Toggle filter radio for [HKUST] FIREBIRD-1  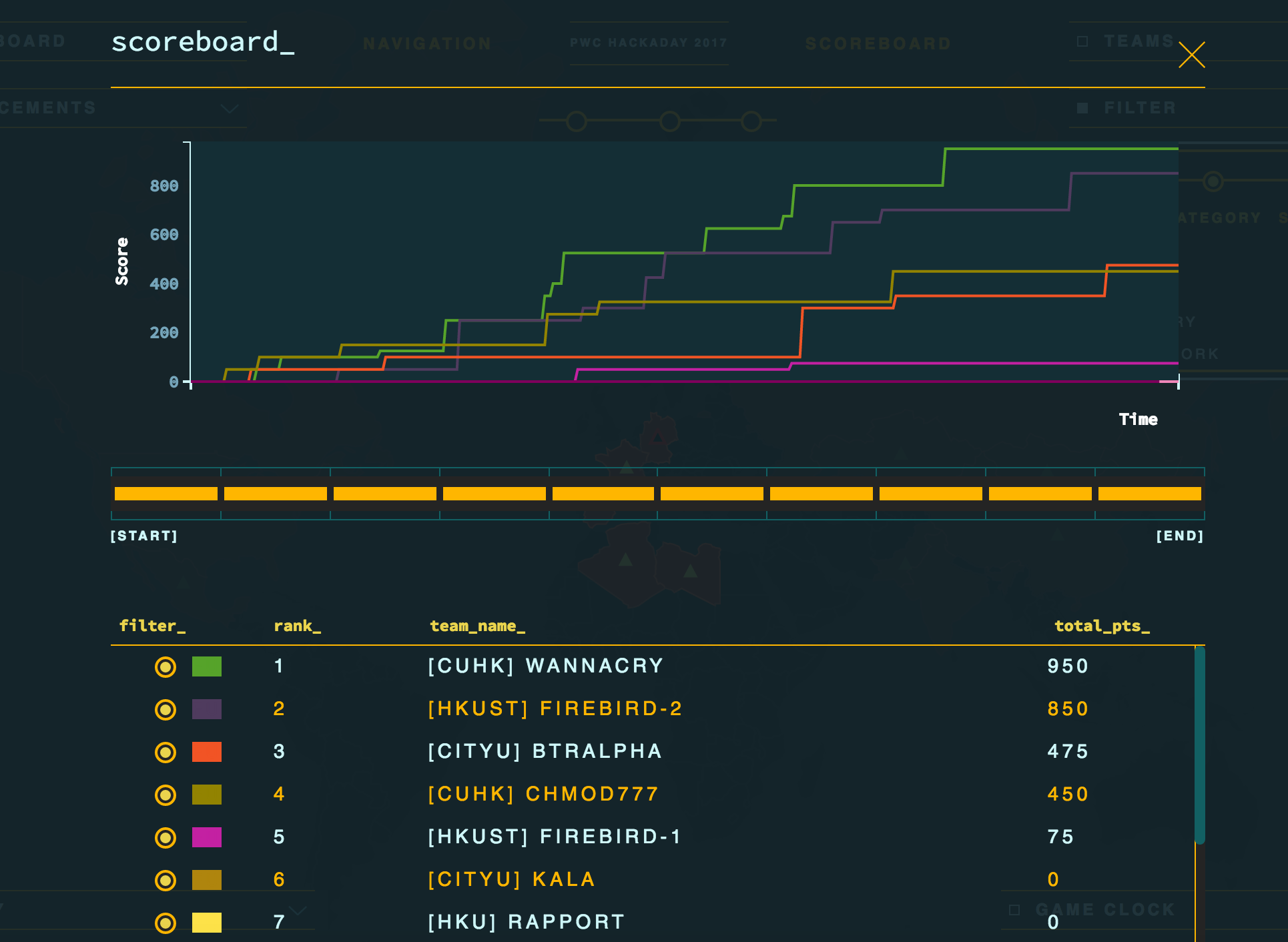coord(166,837)
